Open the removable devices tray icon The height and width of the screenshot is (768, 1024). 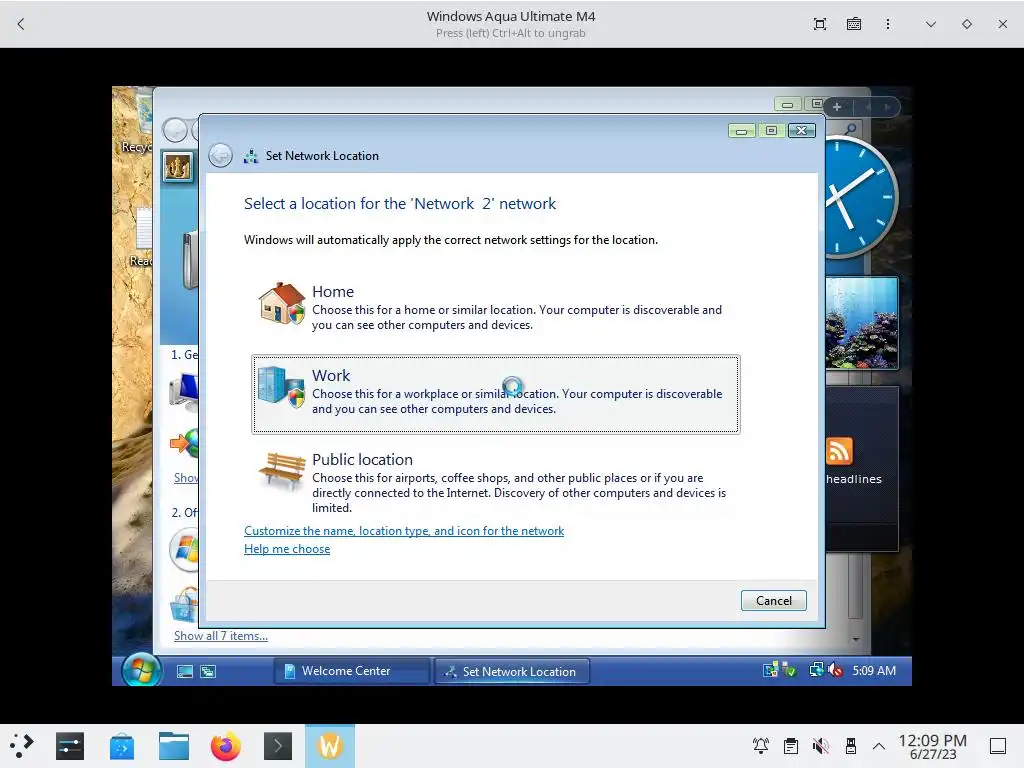click(850, 745)
